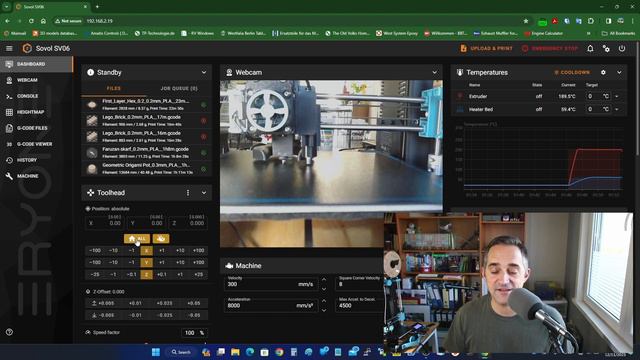Switch to the Job Queue tab
640x360 pixels.
click(179, 88)
